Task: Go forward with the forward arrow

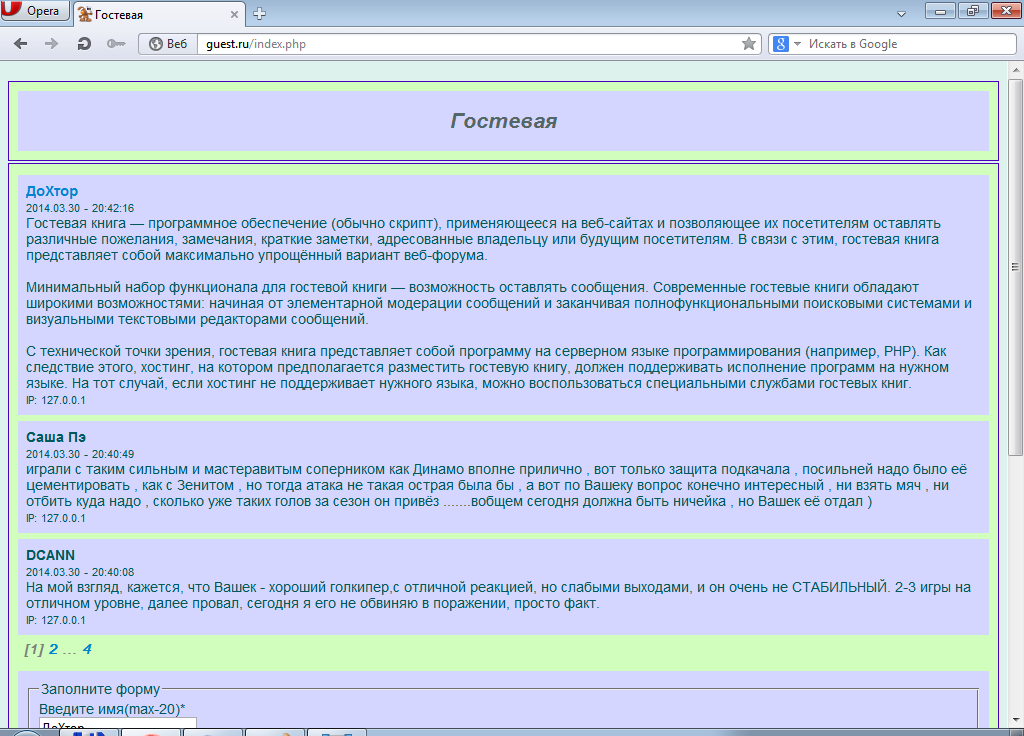Action: [x=51, y=44]
